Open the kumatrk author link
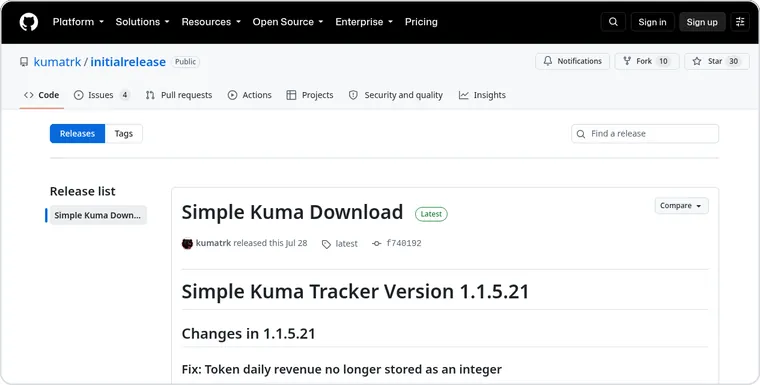 coord(213,243)
